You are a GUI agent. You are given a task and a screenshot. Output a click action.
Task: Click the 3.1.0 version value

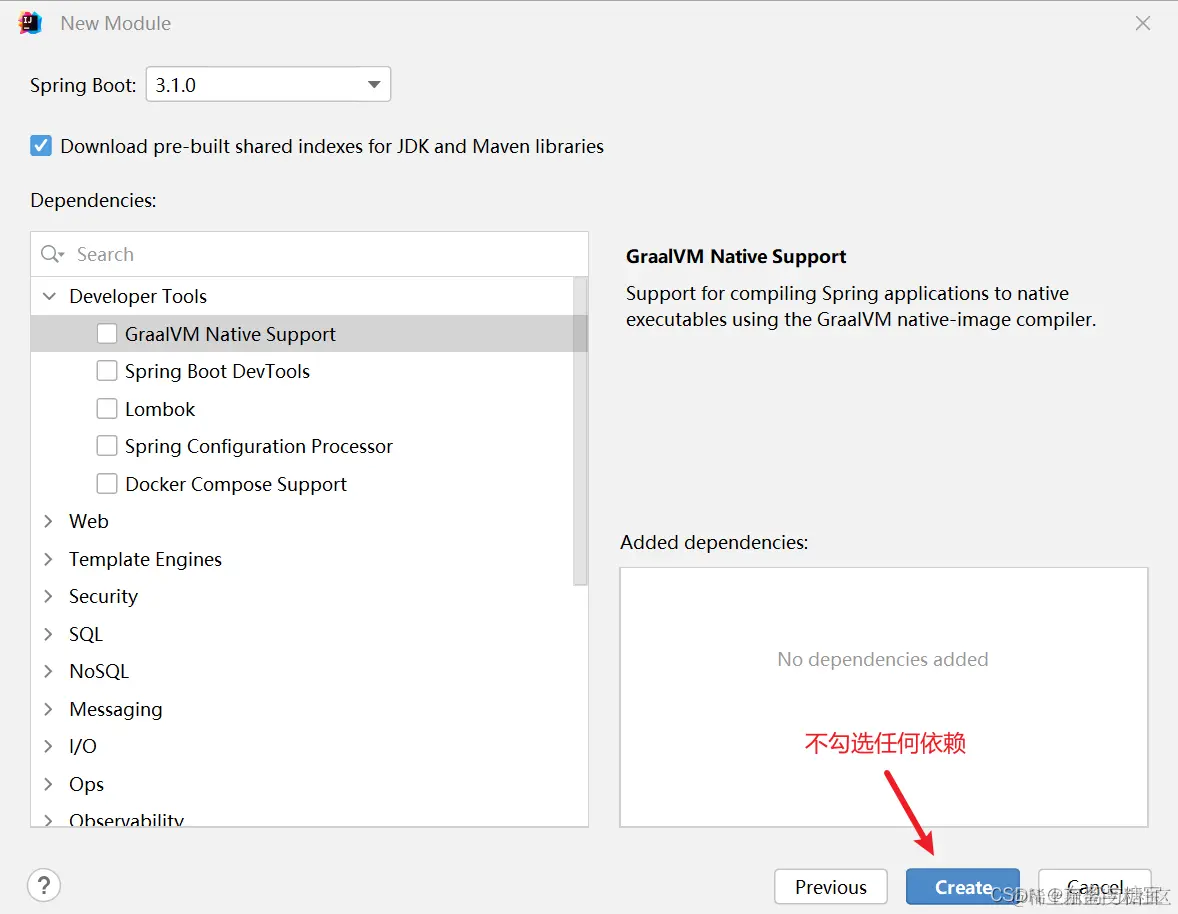pos(175,85)
